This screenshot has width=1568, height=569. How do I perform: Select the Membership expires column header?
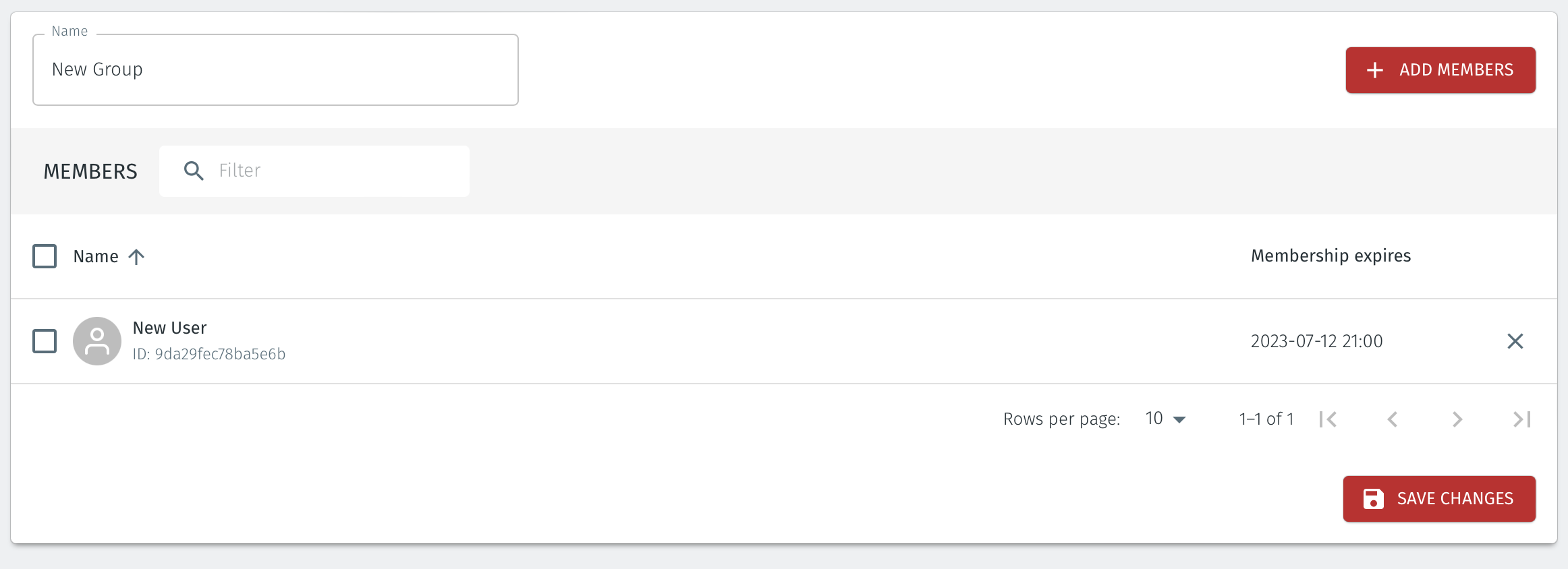tap(1331, 256)
